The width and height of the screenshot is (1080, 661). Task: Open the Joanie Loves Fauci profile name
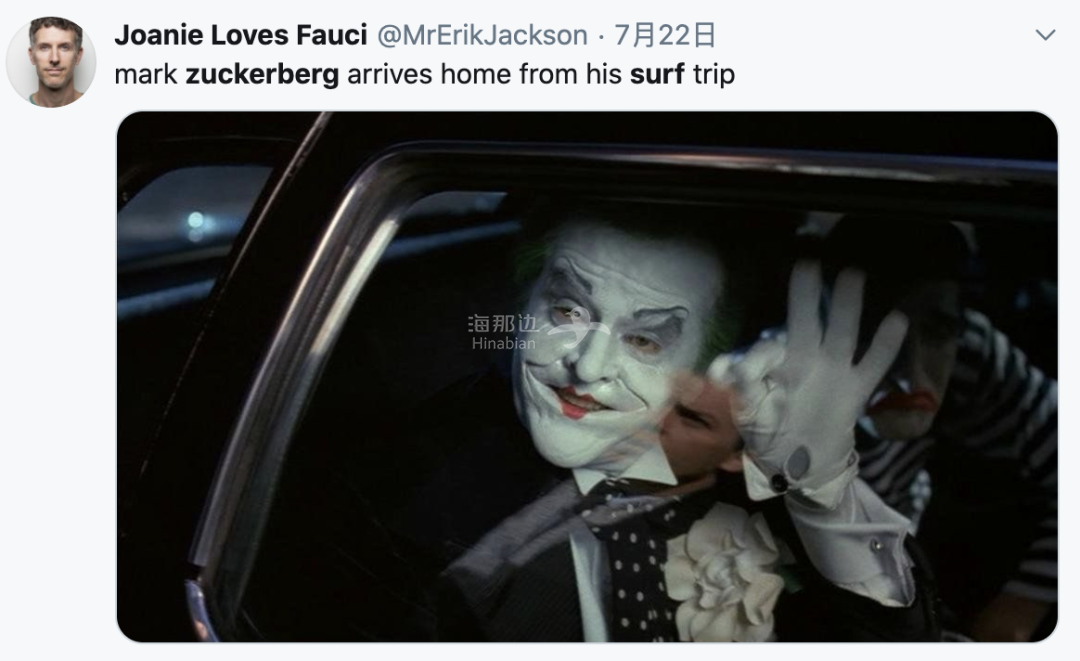[240, 35]
